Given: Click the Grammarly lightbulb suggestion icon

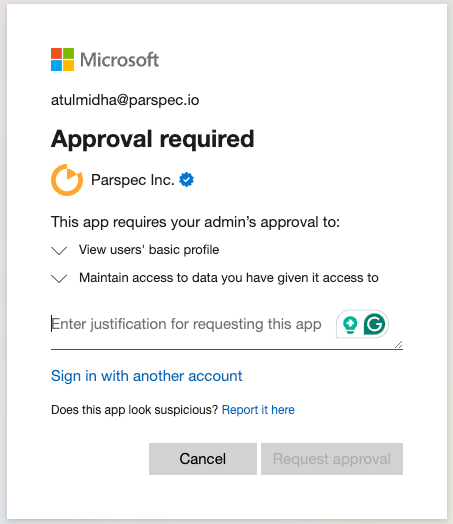Looking at the screenshot, I should [350, 324].
